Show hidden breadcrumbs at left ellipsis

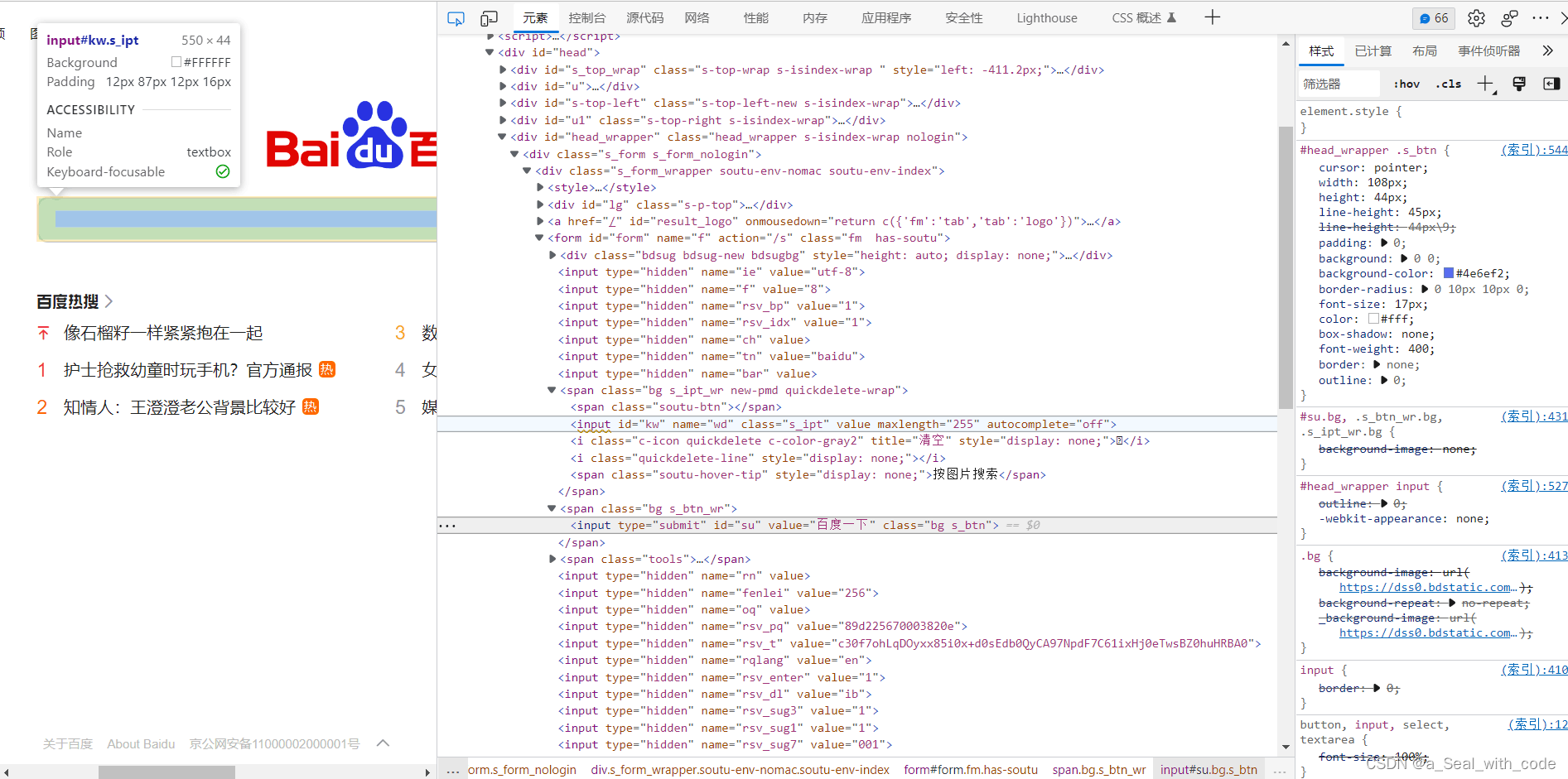[452, 770]
